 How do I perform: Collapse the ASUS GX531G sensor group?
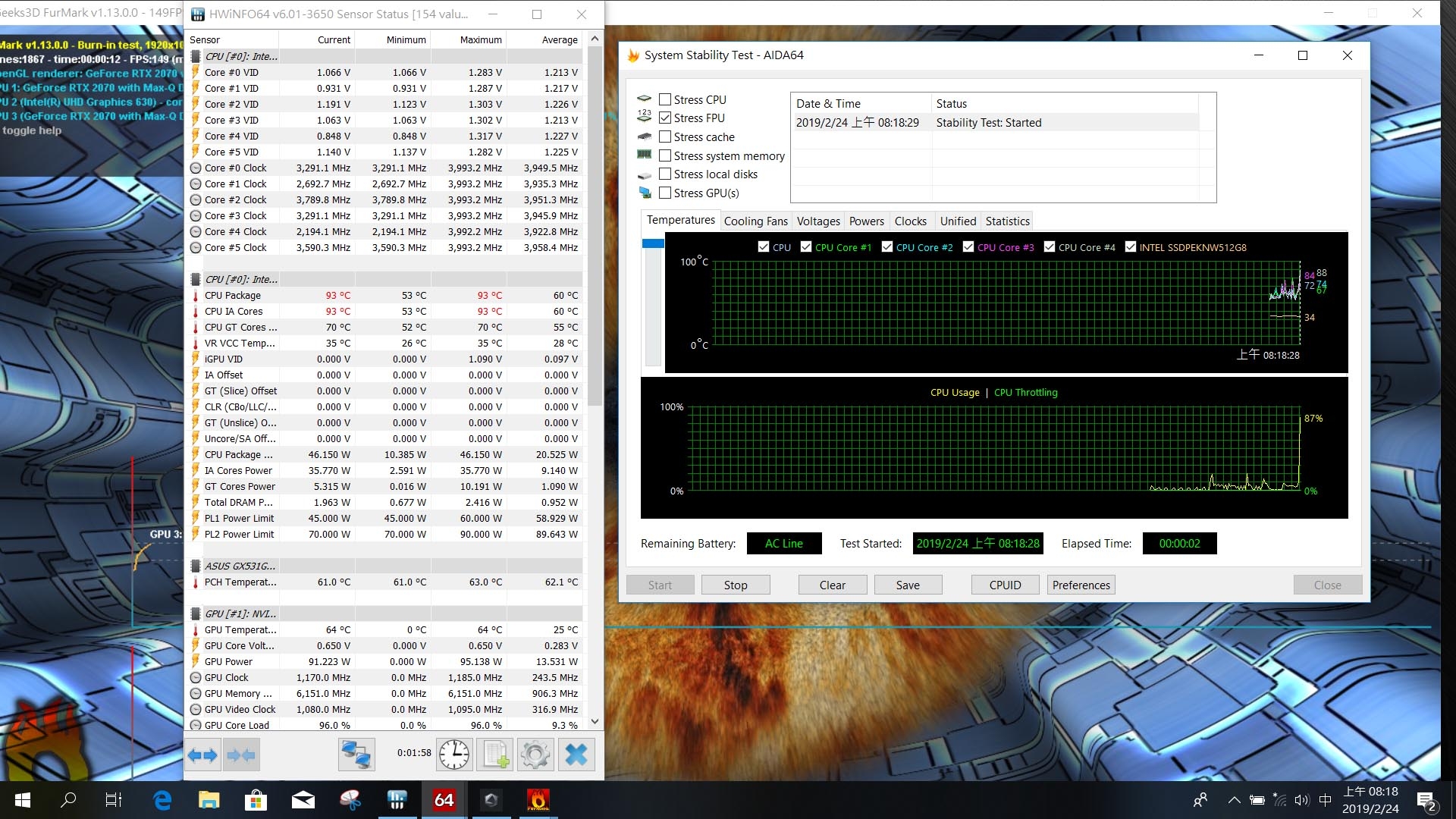(x=195, y=566)
